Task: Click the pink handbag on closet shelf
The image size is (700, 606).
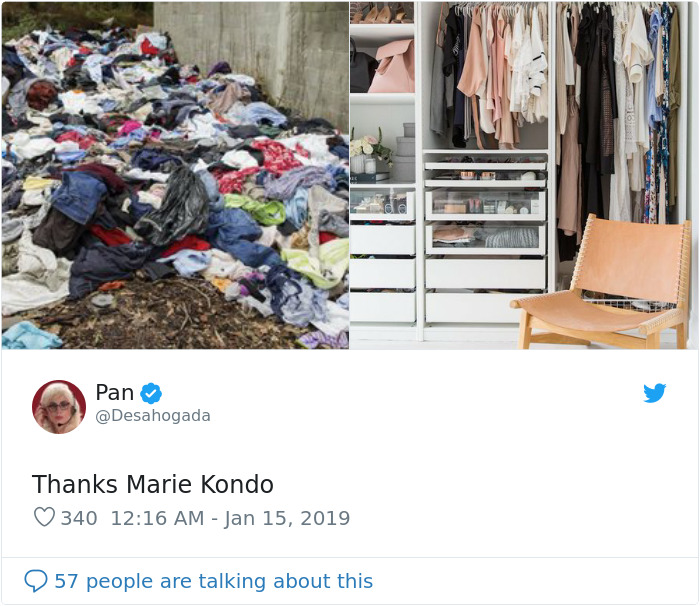Action: (392, 66)
